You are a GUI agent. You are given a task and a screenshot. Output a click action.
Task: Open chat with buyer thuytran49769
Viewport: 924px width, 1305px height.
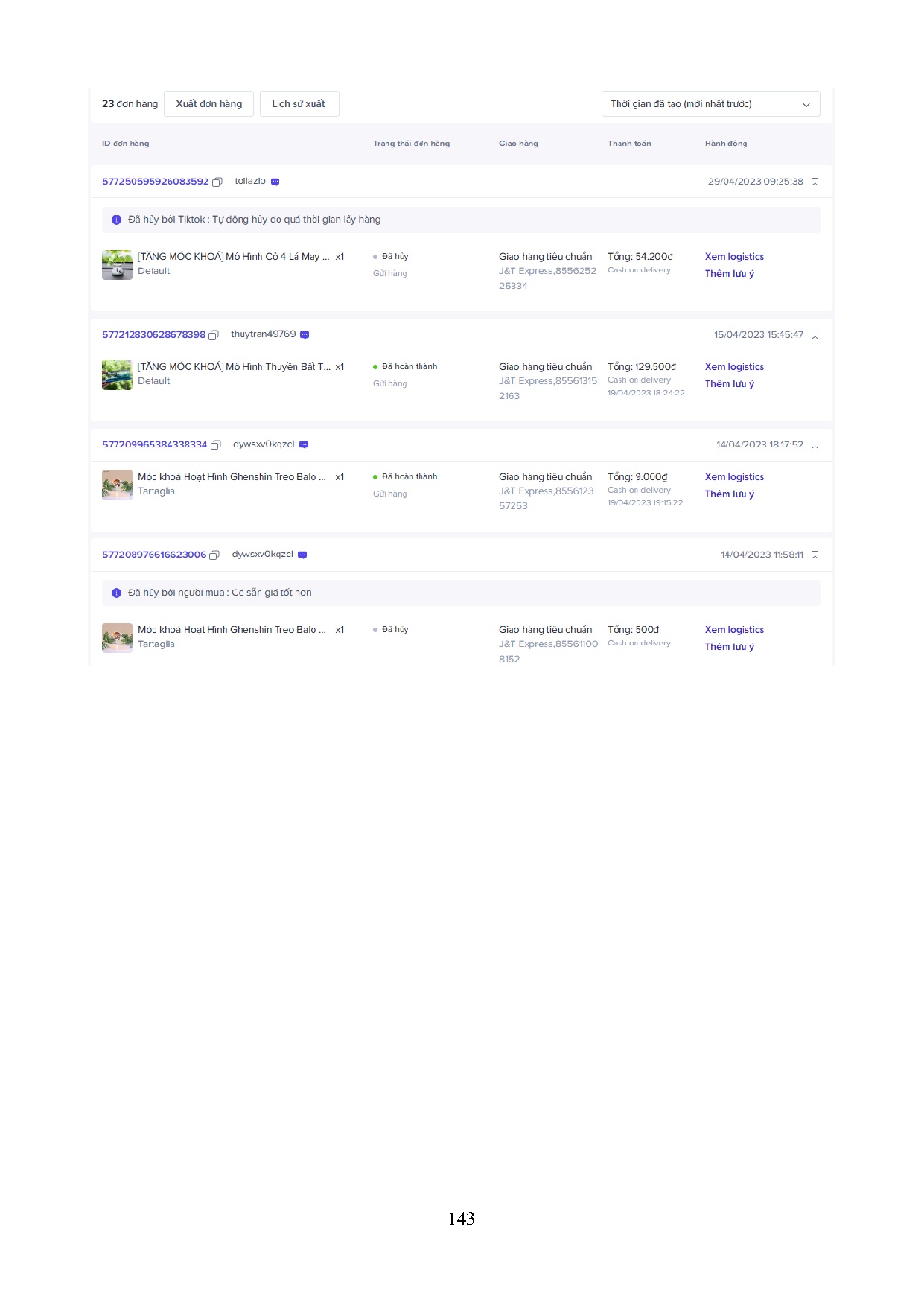pos(305,335)
